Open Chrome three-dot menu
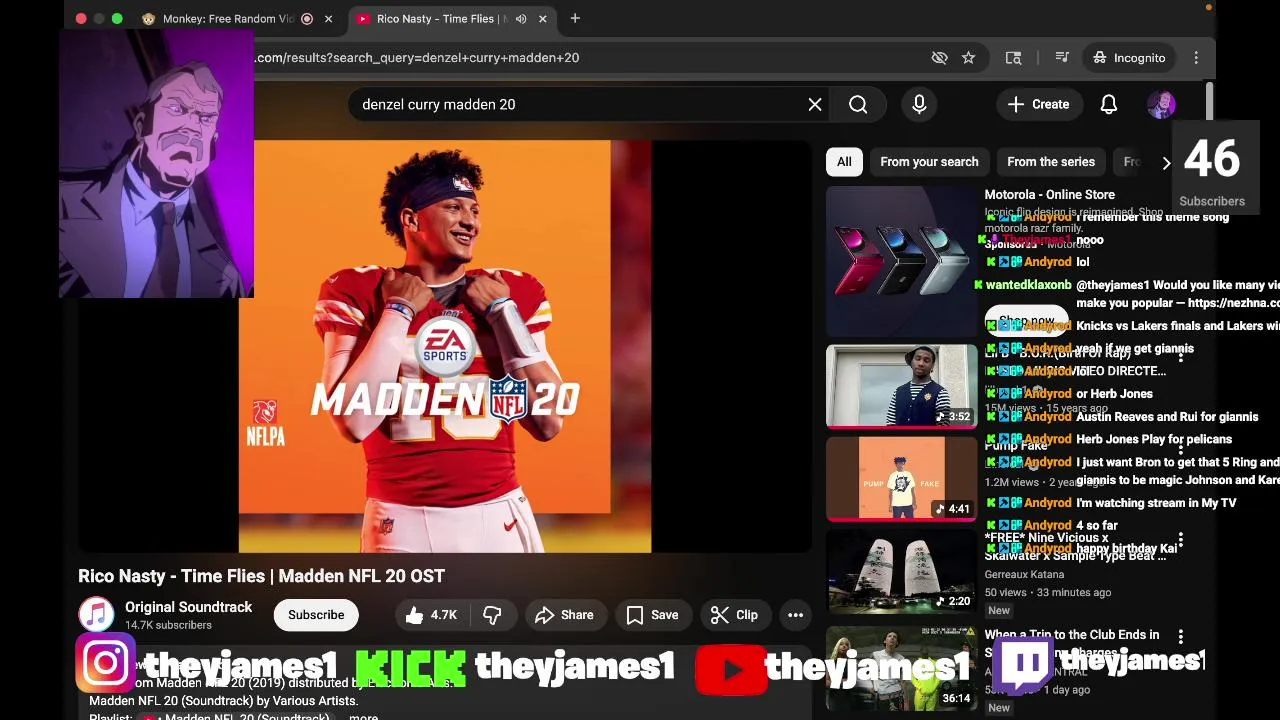The height and width of the screenshot is (720, 1280). pyautogui.click(x=1196, y=58)
